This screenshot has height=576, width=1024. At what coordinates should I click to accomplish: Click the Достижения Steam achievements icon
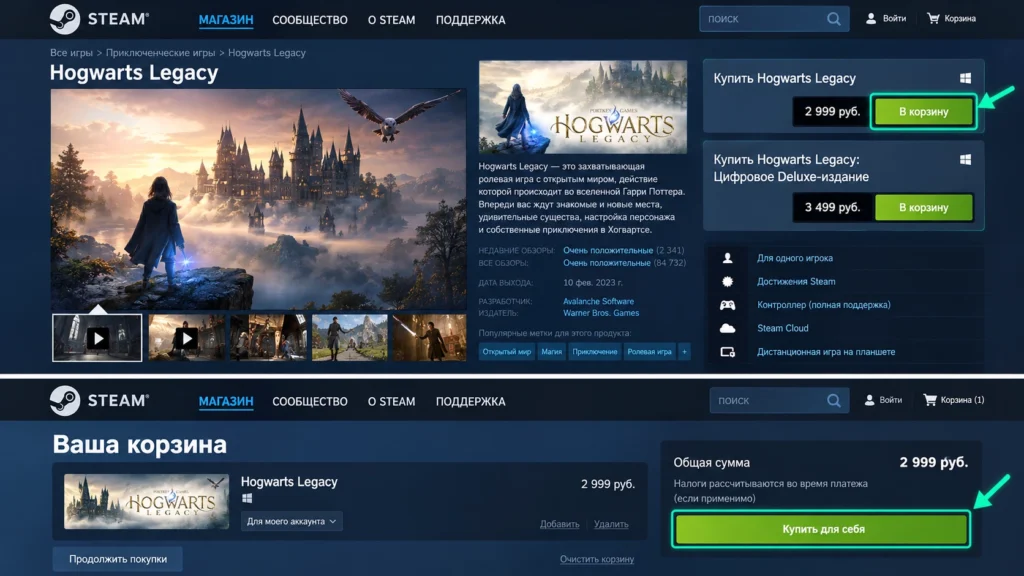(x=727, y=281)
